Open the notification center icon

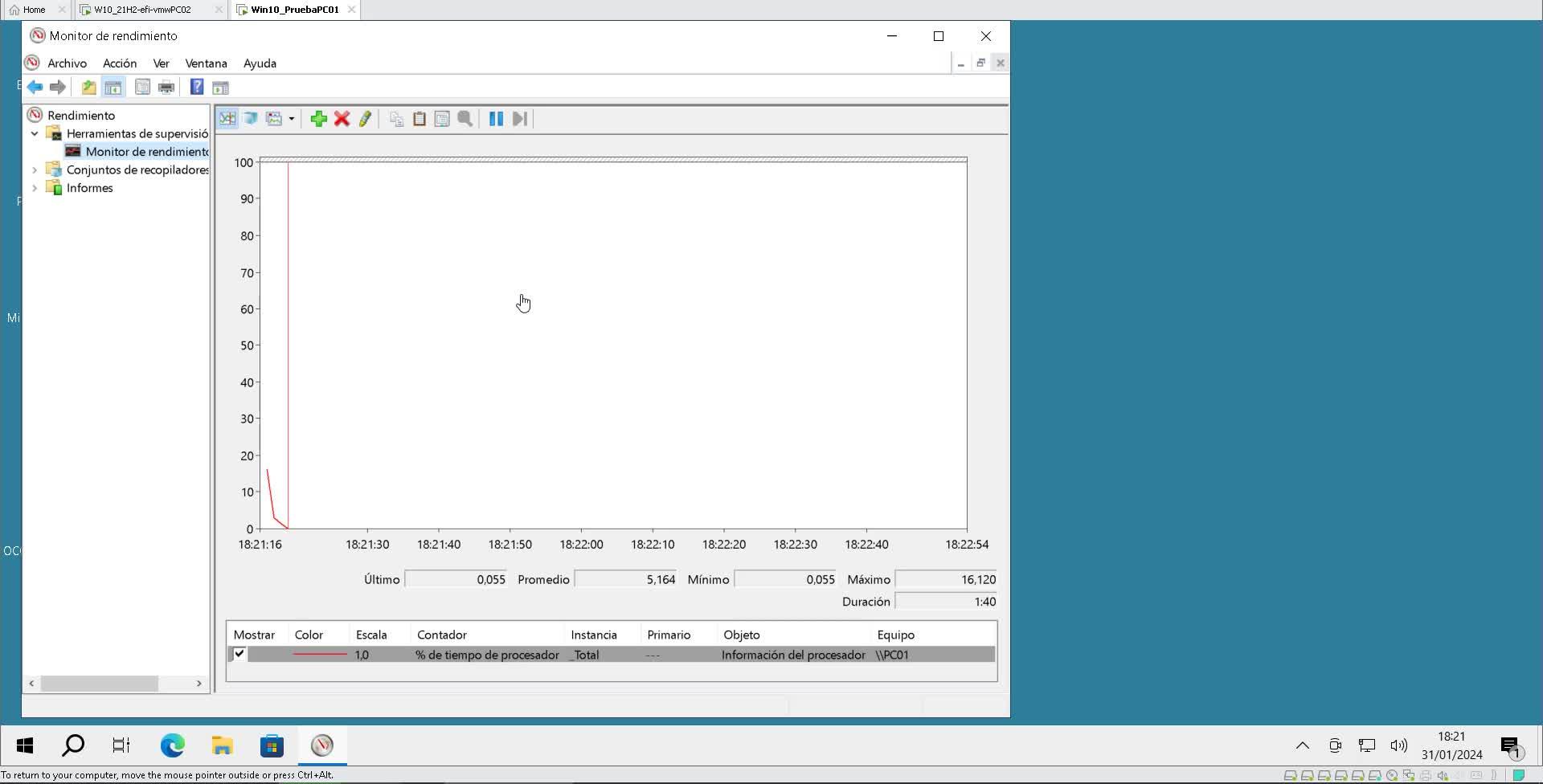click(1512, 747)
